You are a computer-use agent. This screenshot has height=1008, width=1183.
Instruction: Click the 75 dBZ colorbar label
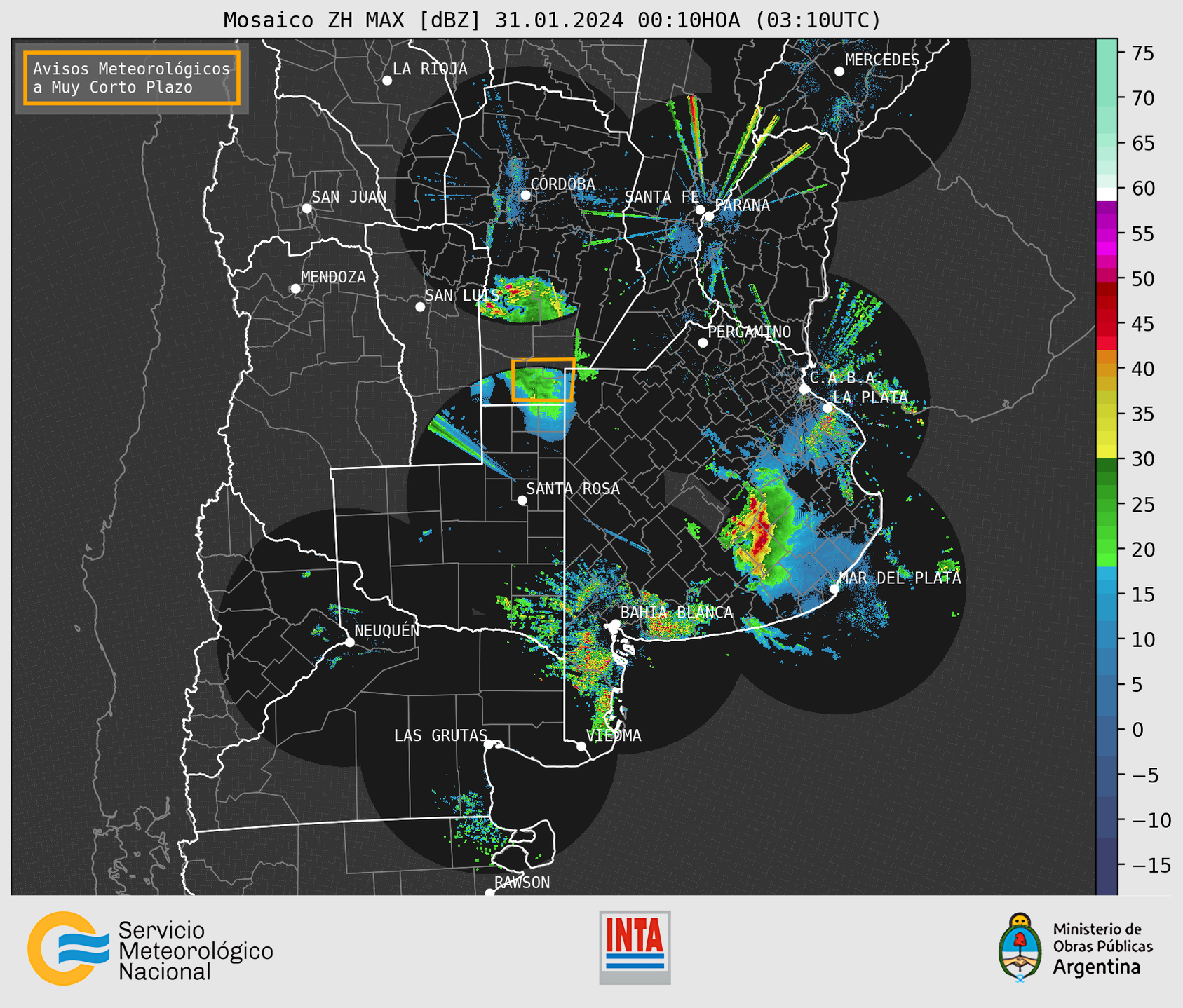click(x=1143, y=53)
